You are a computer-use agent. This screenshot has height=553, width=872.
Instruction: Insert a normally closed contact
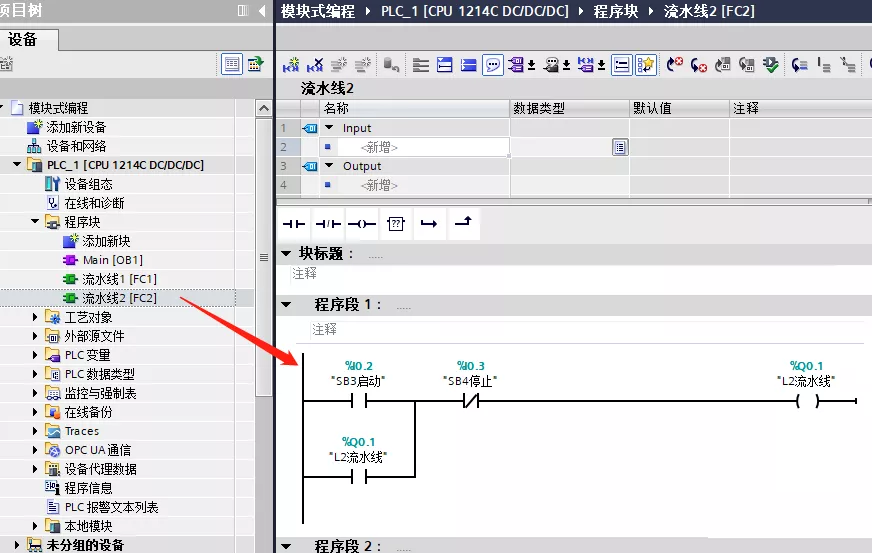click(x=327, y=224)
